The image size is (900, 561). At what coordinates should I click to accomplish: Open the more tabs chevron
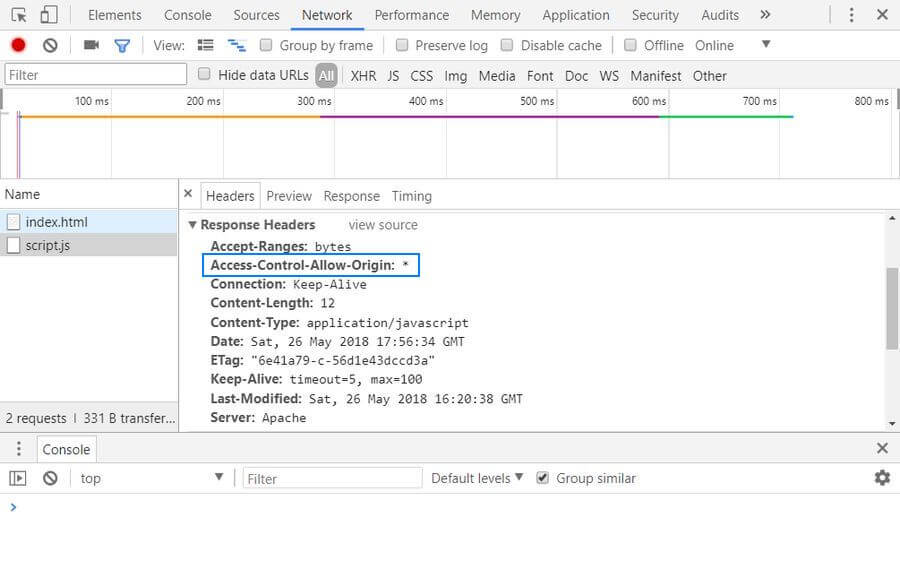765,15
